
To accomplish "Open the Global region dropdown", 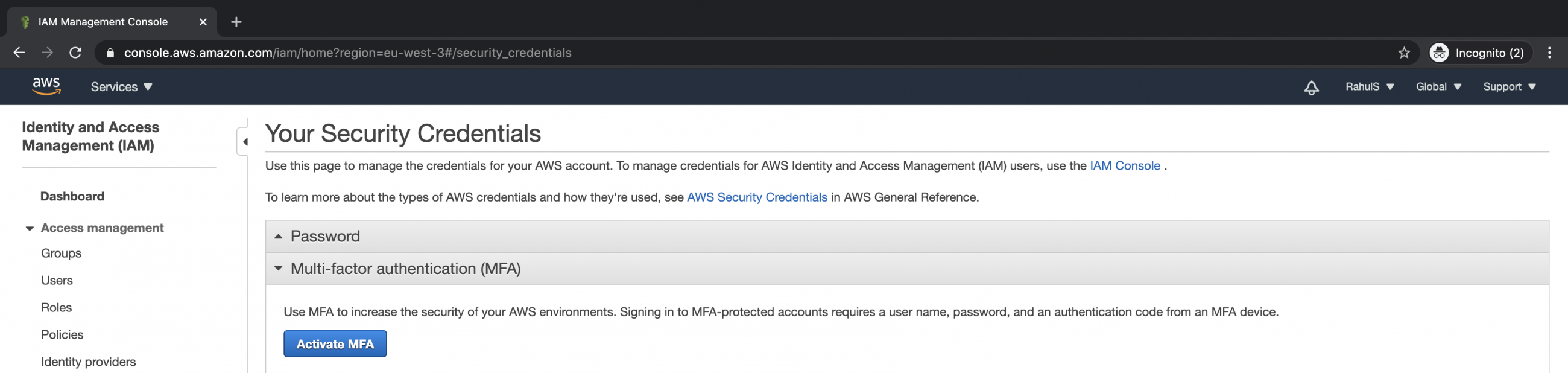I will 1438,87.
